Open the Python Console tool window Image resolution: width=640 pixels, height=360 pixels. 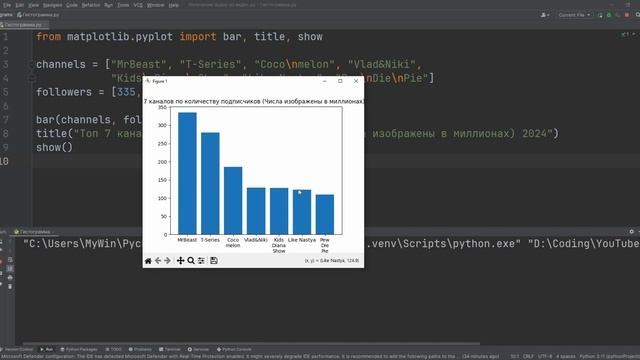tap(234, 349)
